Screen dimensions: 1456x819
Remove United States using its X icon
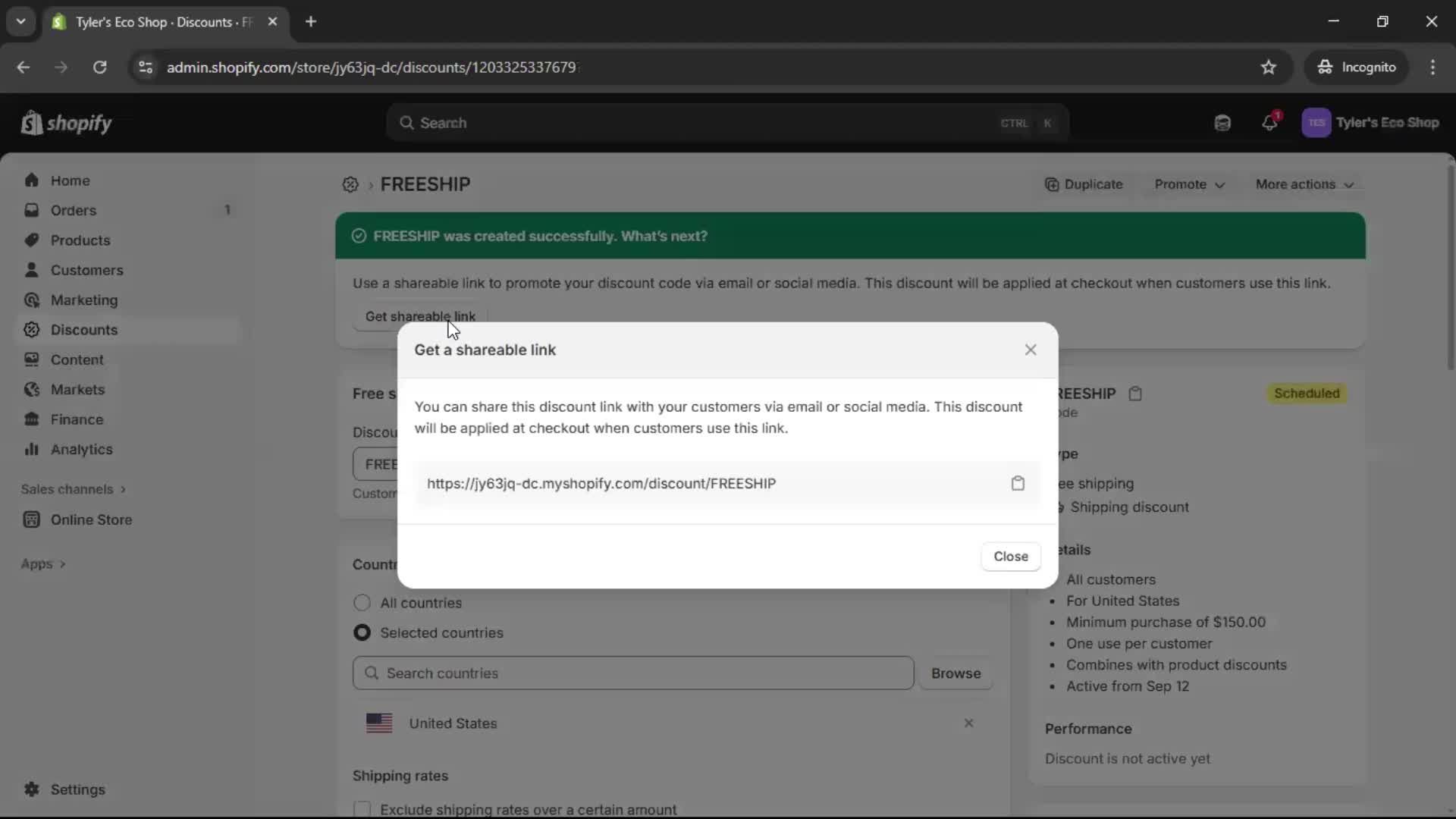(969, 723)
